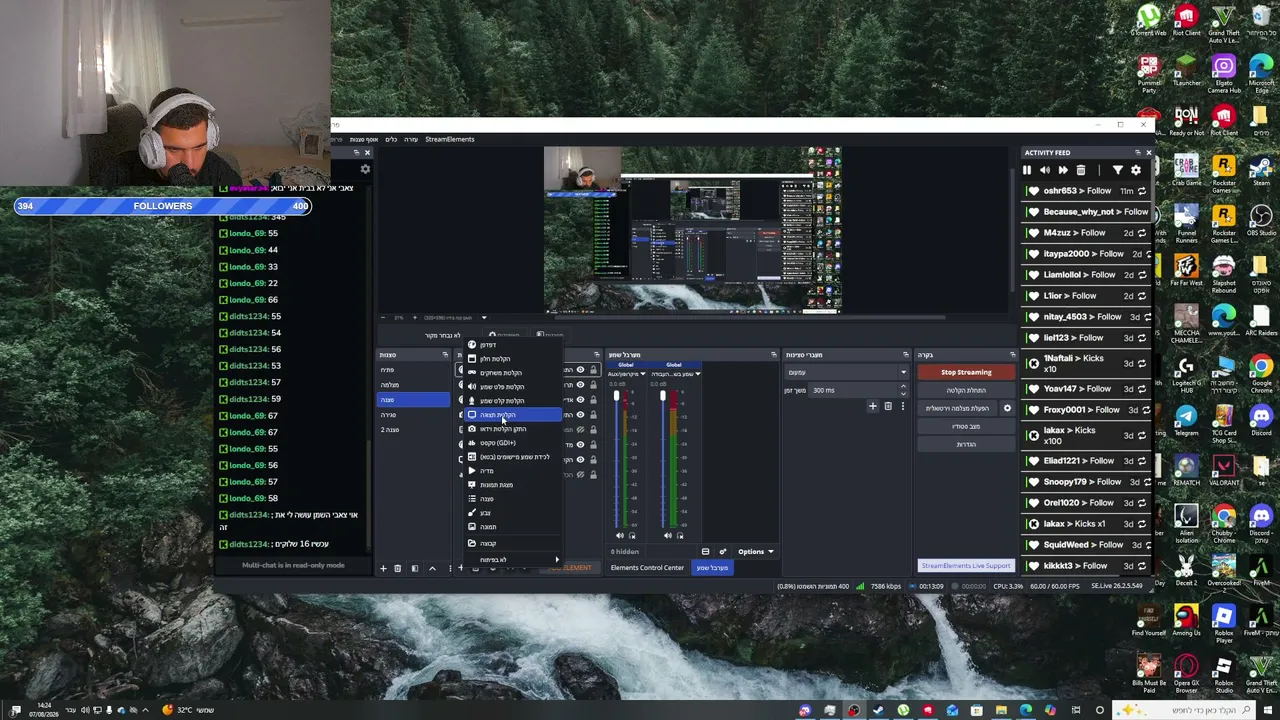Move the scene up with arrow icon
The height and width of the screenshot is (720, 1280).
click(x=432, y=568)
